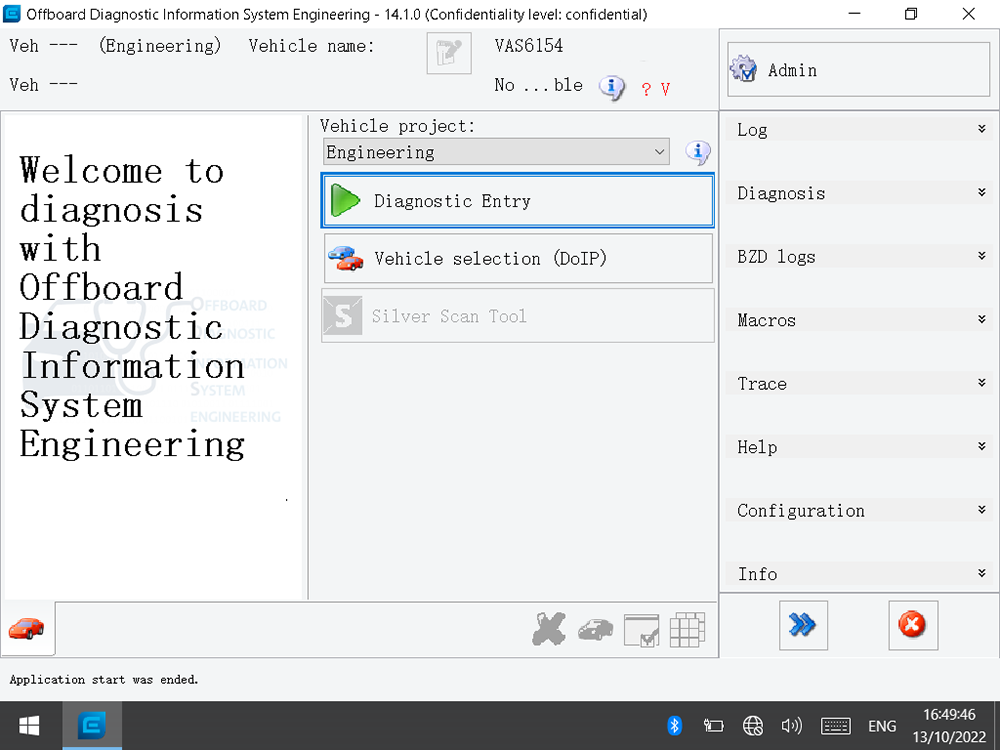Click the ODIS title bar app icon
Viewport: 1000px width, 750px height.
[11, 13]
